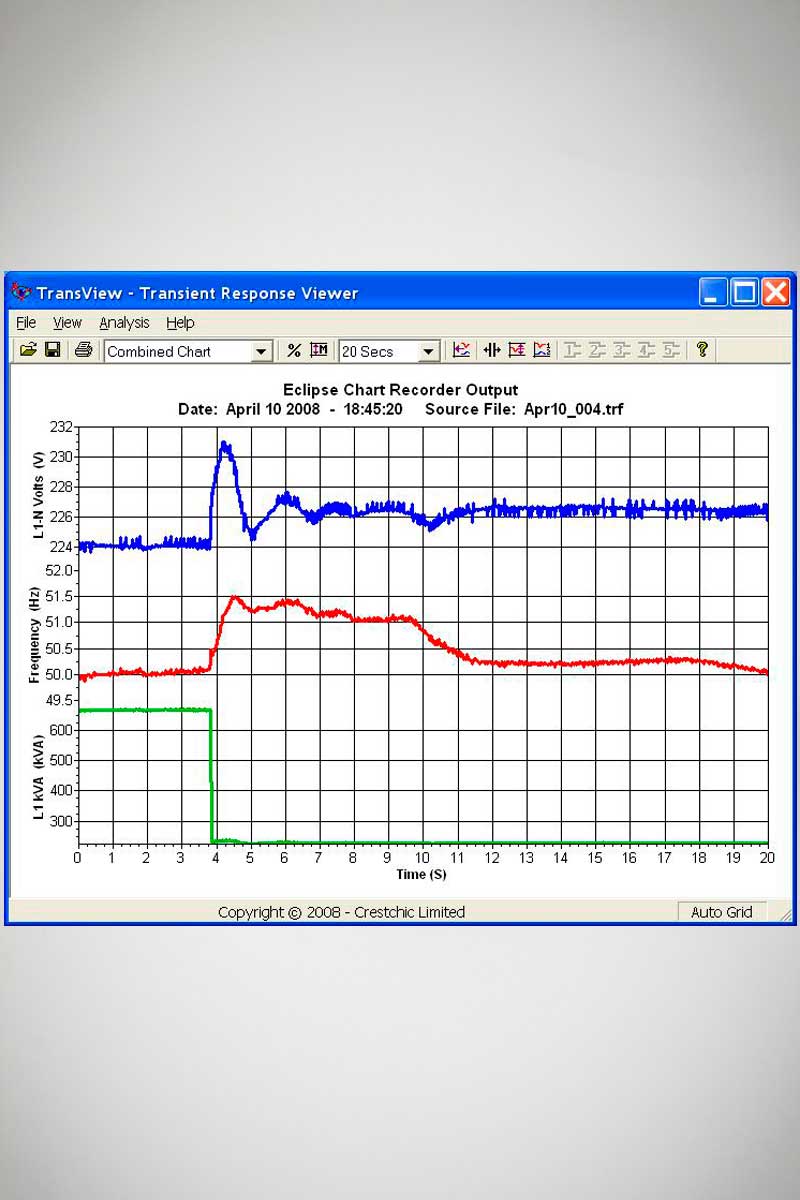Click the last red chart icon before the greyed icons

click(542, 350)
